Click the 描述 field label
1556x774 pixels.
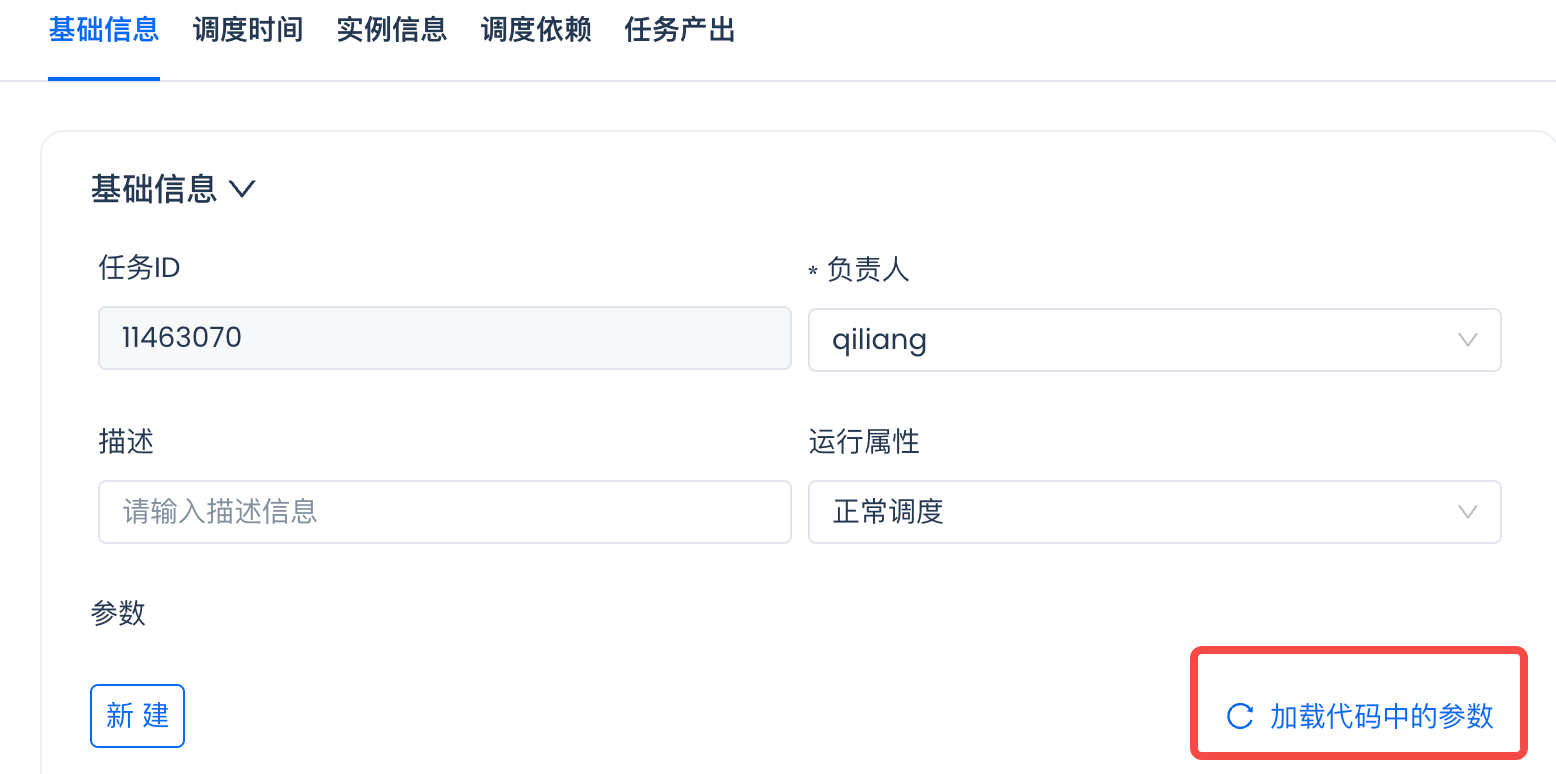[x=126, y=441]
